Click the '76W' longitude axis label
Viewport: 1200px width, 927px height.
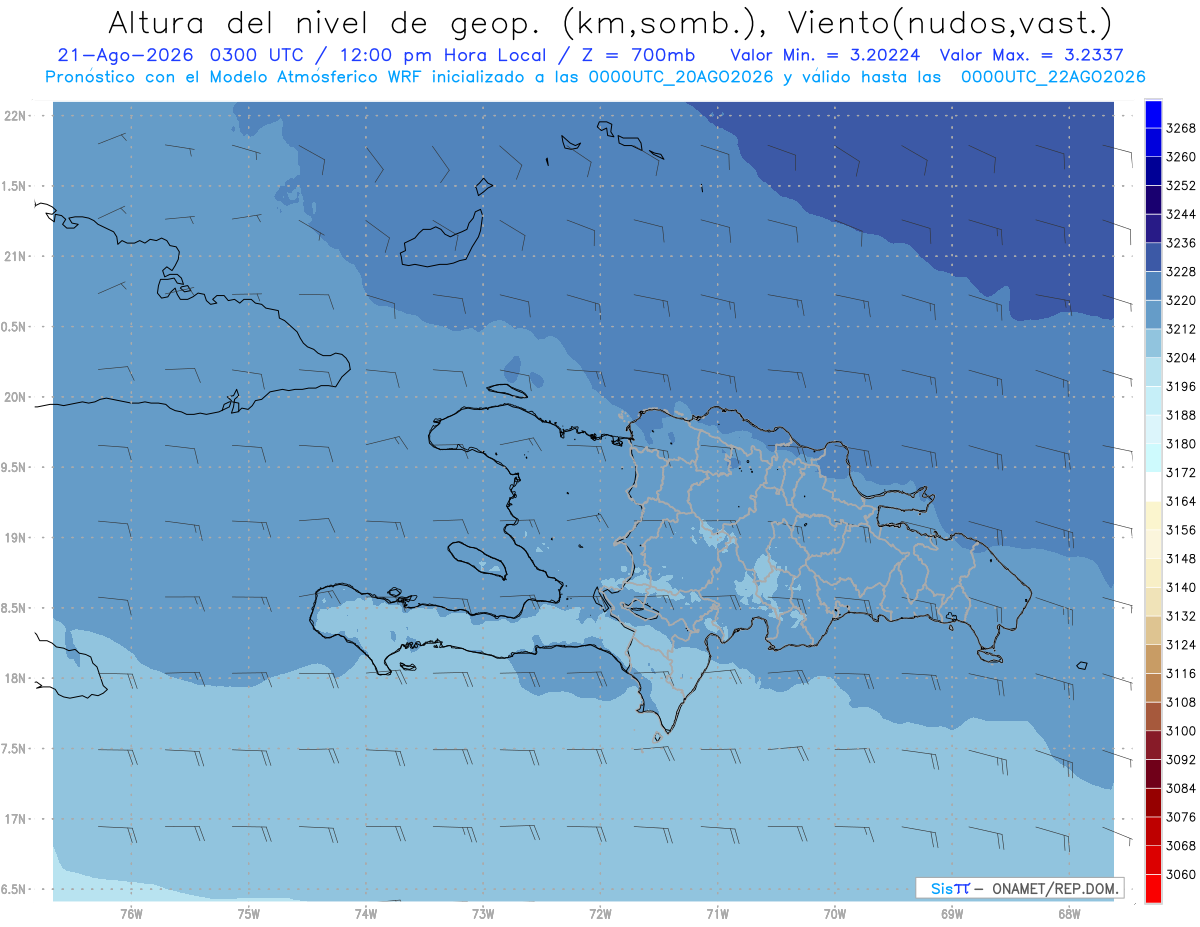click(x=131, y=913)
